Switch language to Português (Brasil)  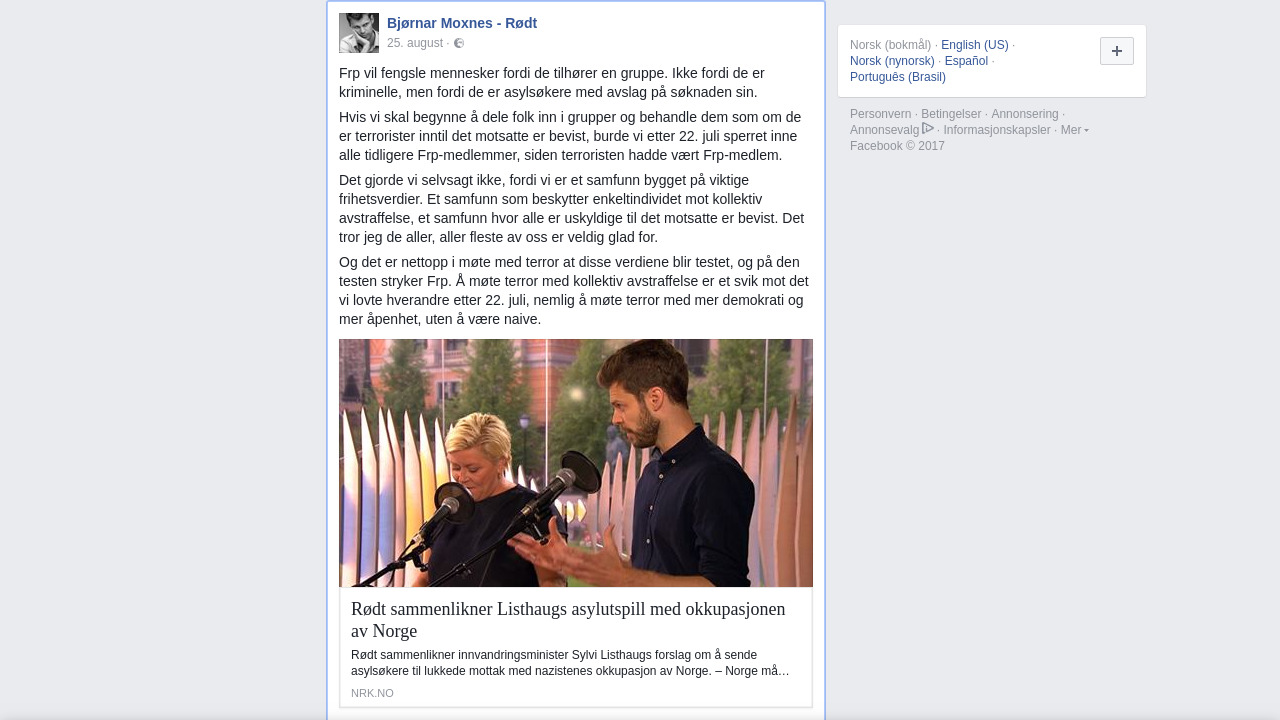(x=898, y=77)
